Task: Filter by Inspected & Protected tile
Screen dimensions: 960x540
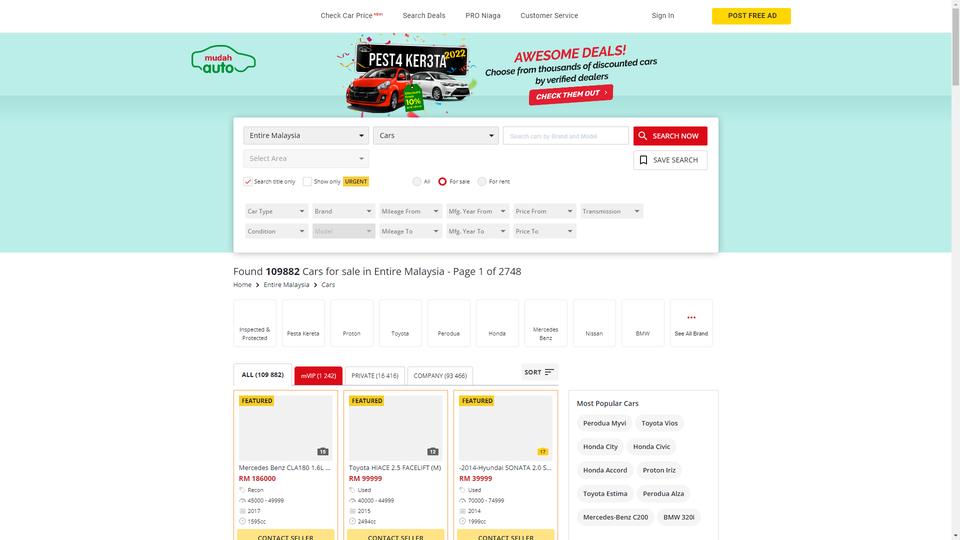Action: [255, 323]
